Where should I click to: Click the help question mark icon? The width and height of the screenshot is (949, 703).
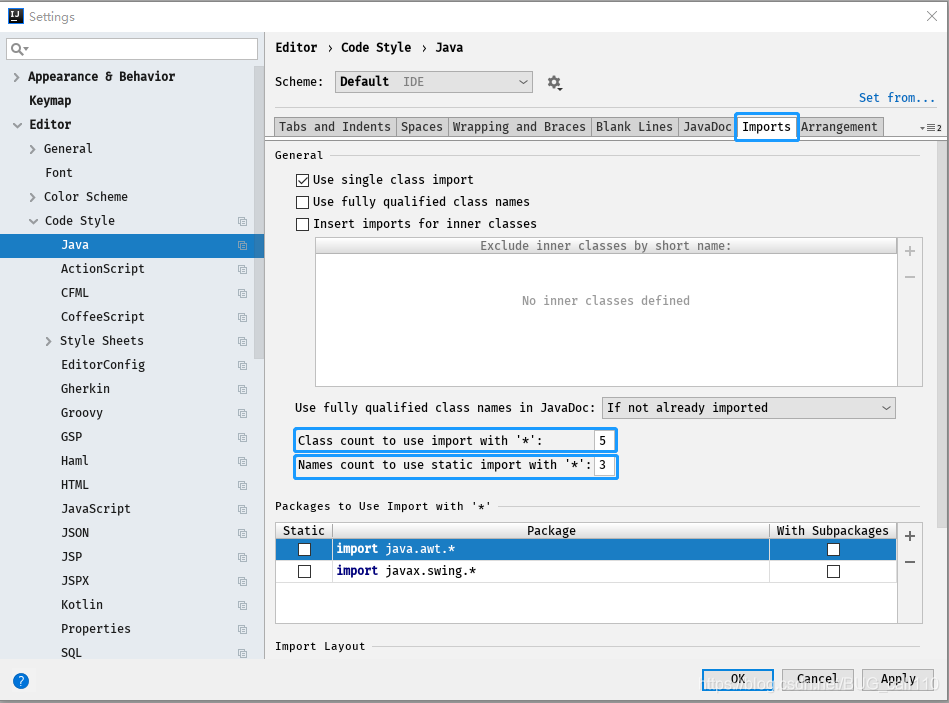pyautogui.click(x=20, y=681)
